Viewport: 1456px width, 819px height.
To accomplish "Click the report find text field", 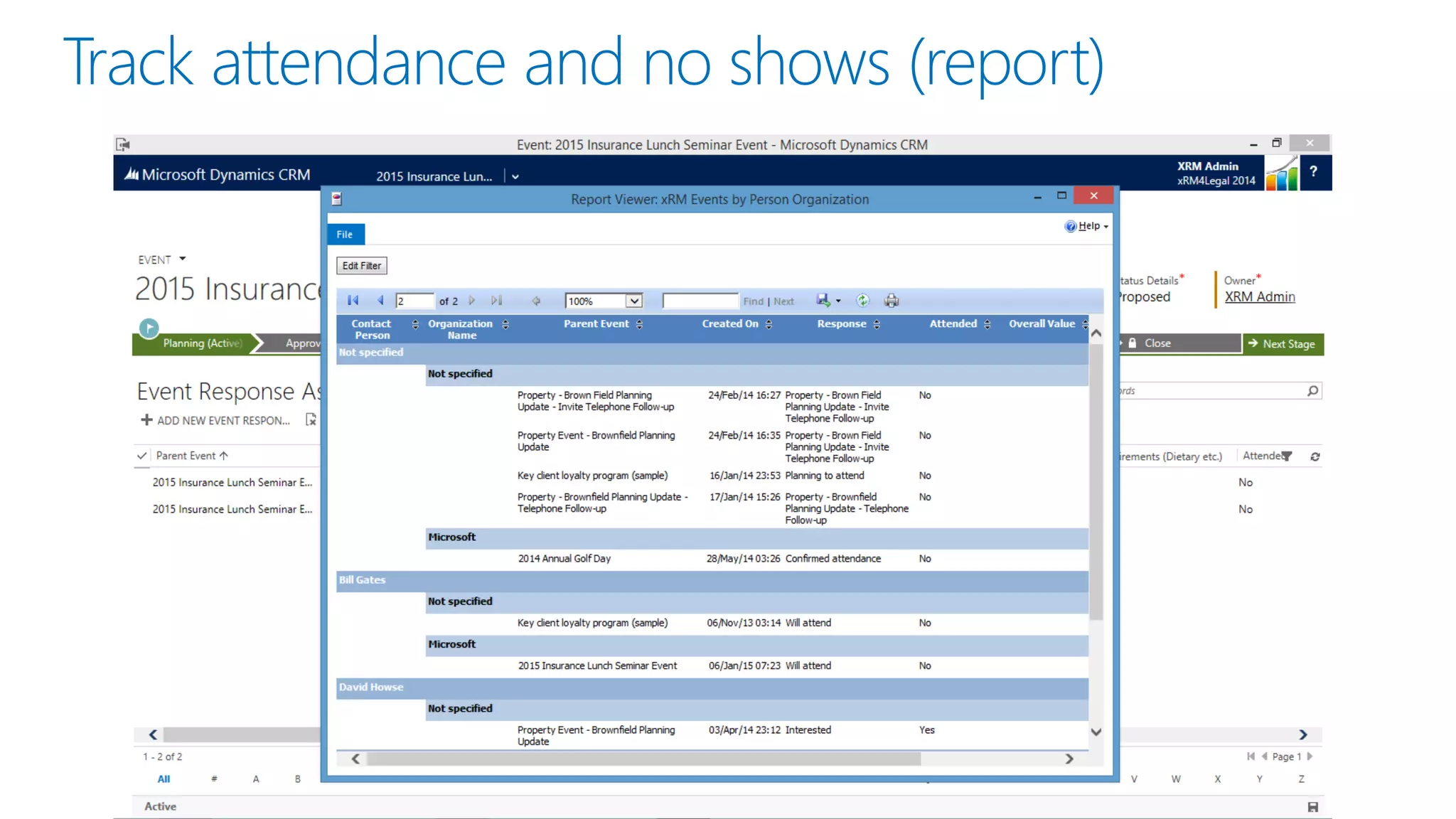I will (700, 301).
